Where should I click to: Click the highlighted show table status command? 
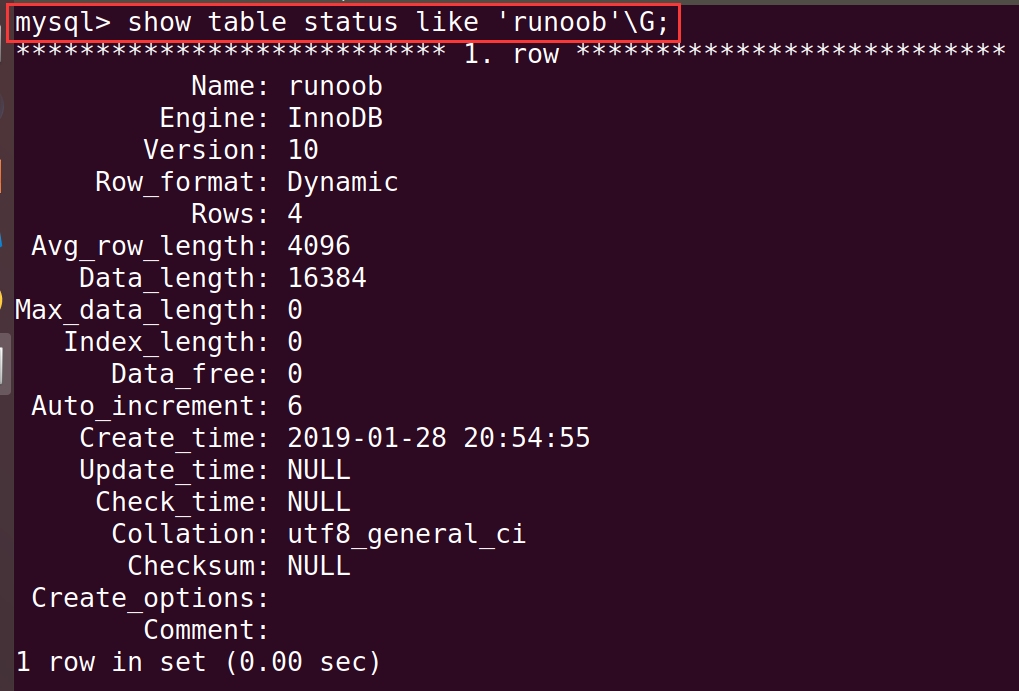pyautogui.click(x=345, y=22)
